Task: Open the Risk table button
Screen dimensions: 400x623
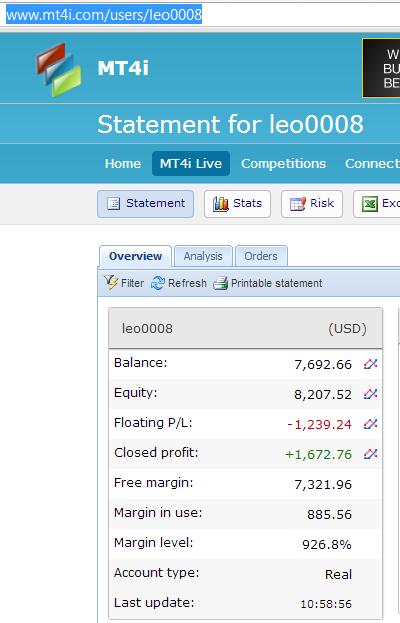Action: (x=312, y=204)
